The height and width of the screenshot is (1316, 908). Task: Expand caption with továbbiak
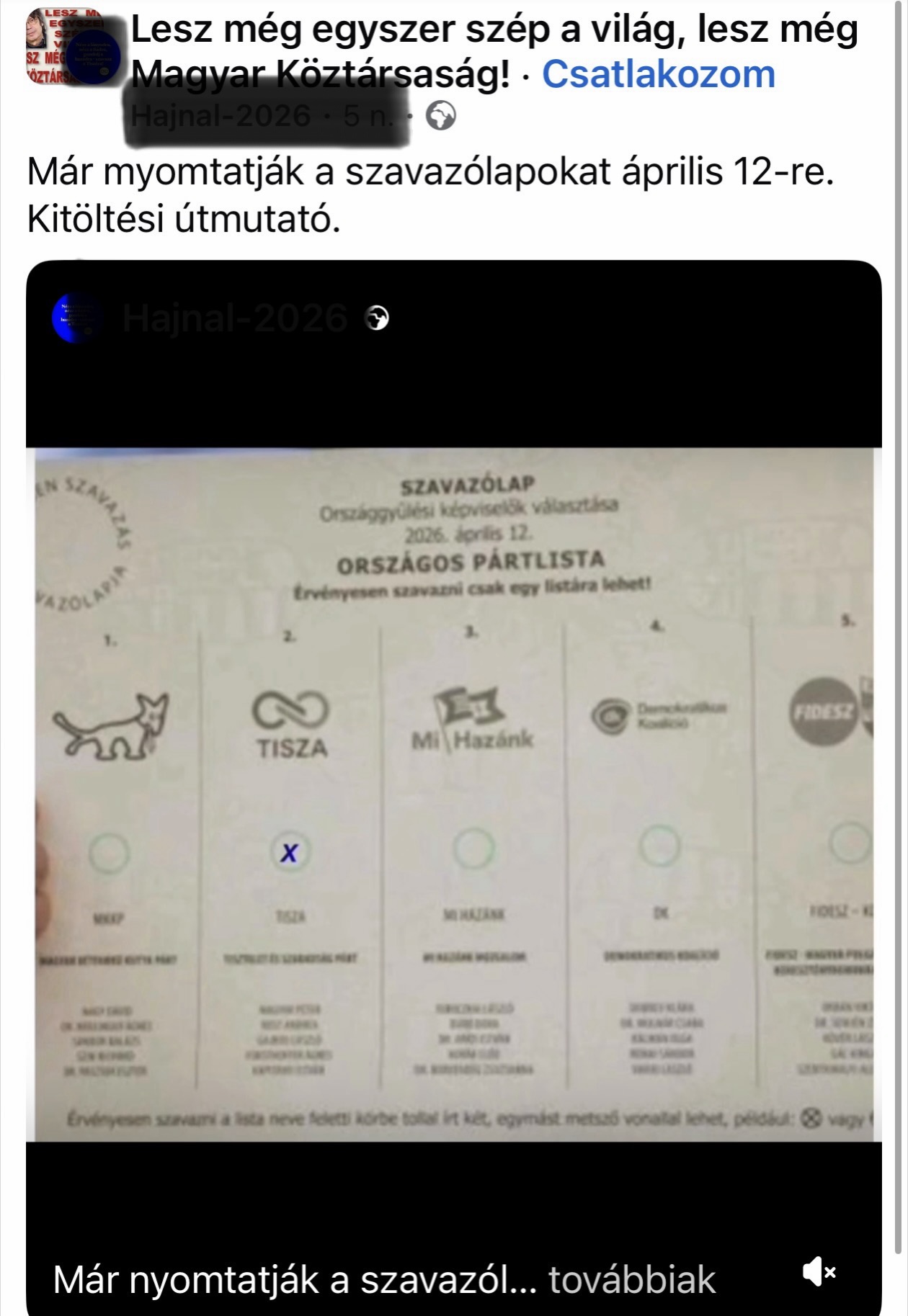(x=631, y=1280)
